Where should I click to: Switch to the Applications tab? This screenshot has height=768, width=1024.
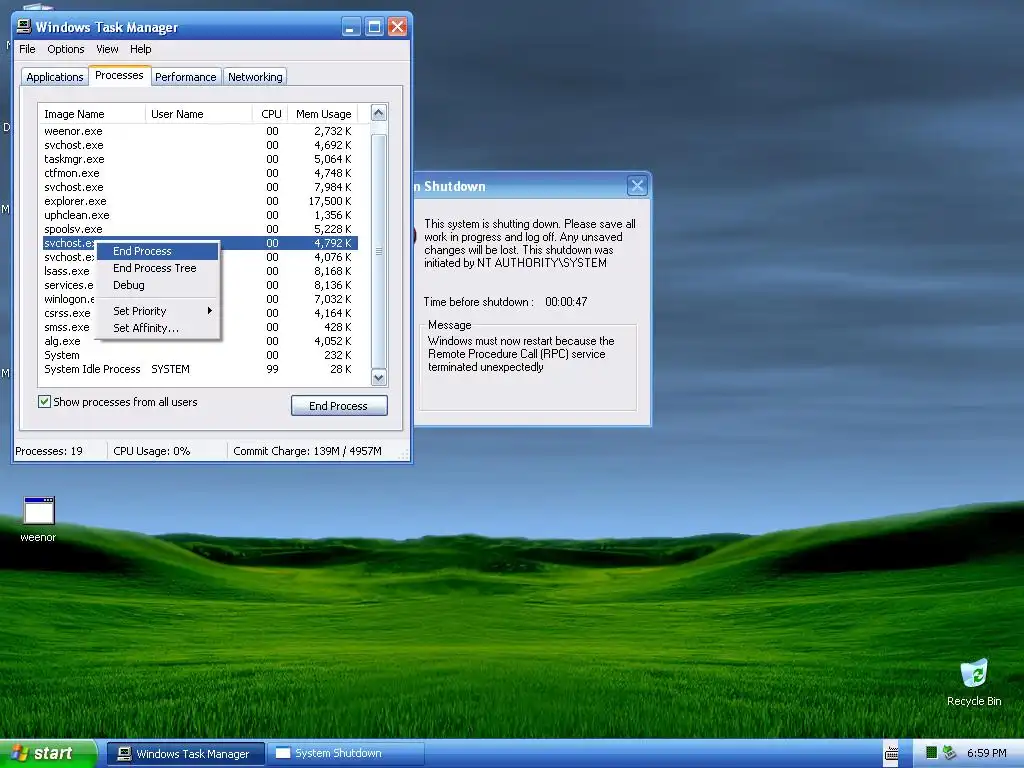point(55,77)
